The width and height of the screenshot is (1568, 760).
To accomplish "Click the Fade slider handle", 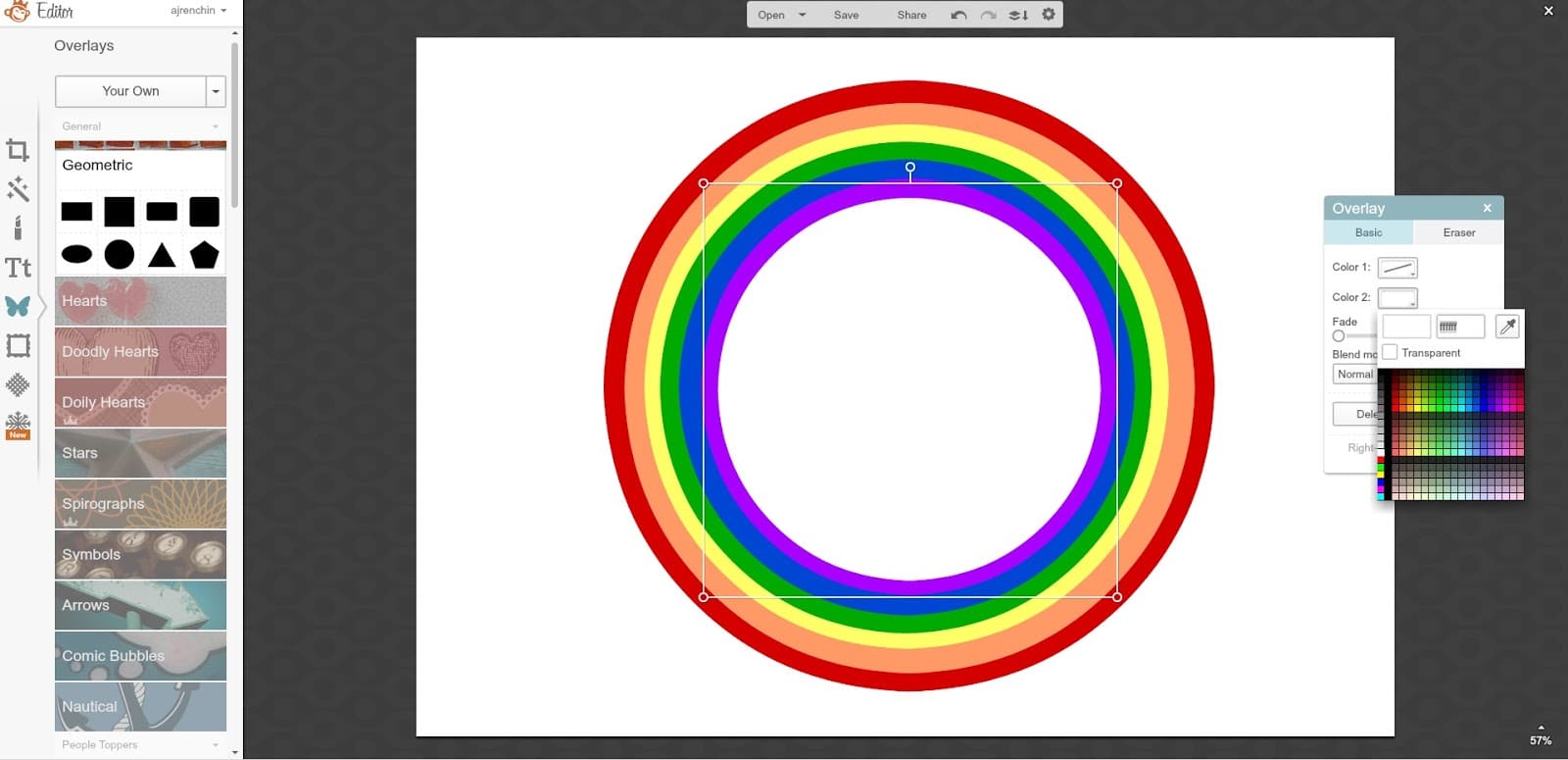I will (1339, 336).
